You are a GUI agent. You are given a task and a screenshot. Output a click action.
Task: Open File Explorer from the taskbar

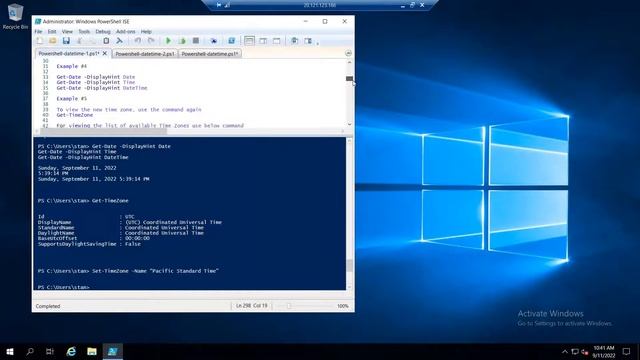(92, 351)
